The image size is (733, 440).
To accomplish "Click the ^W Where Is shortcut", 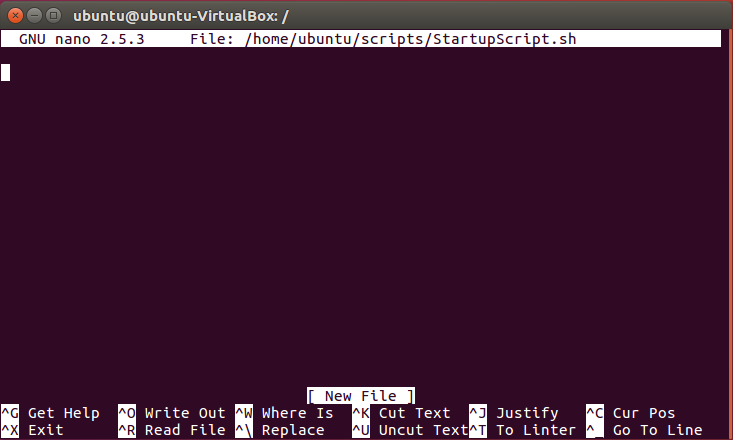I will pos(284,413).
